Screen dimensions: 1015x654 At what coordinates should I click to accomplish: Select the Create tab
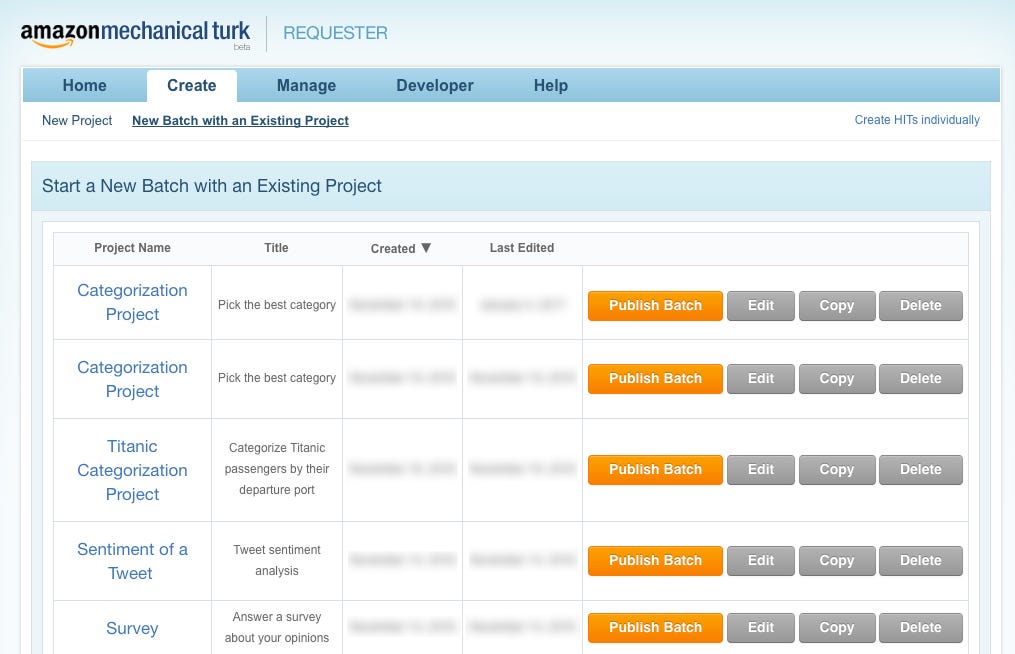click(191, 85)
